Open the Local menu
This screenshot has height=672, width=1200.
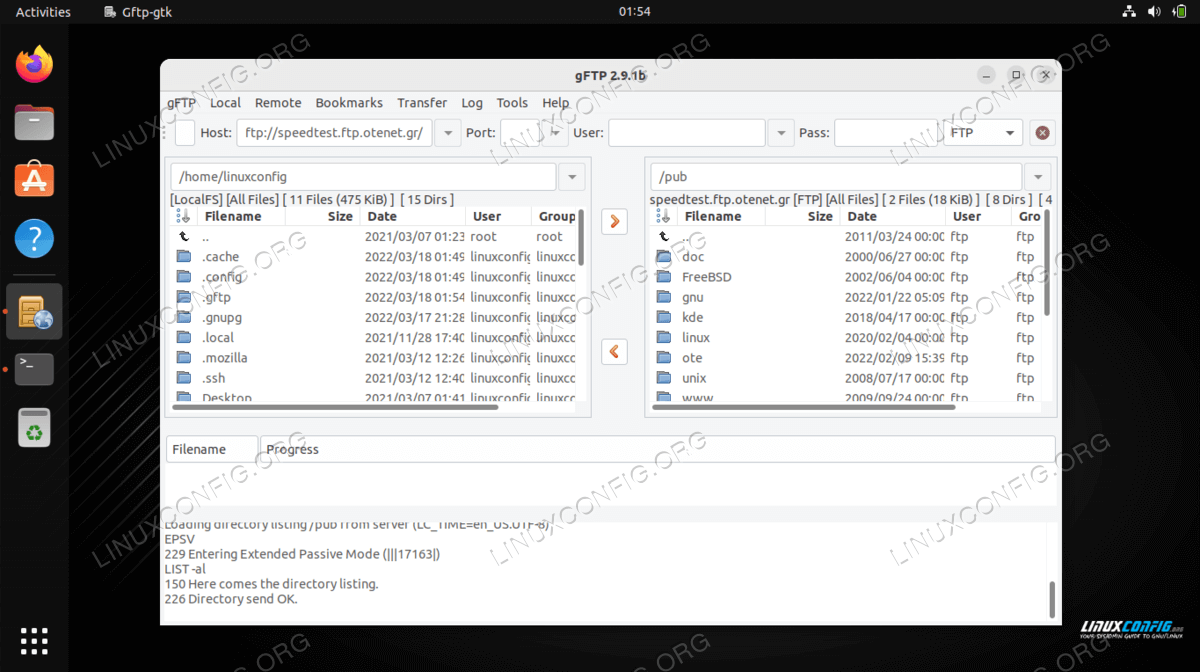[225, 103]
